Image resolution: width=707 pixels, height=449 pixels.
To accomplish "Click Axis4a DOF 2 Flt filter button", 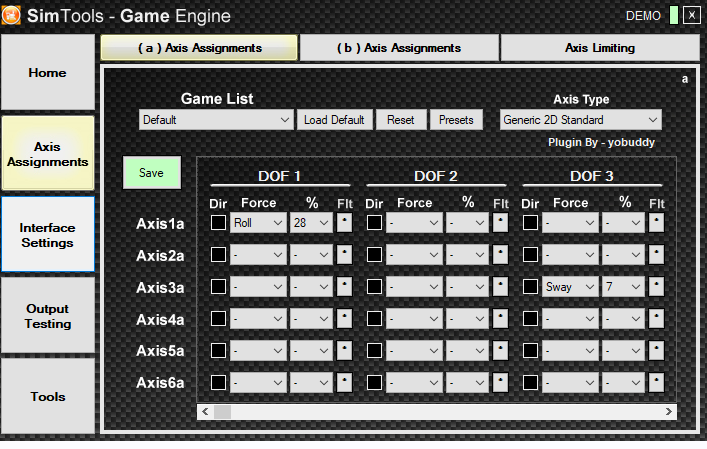I will tap(500, 319).
